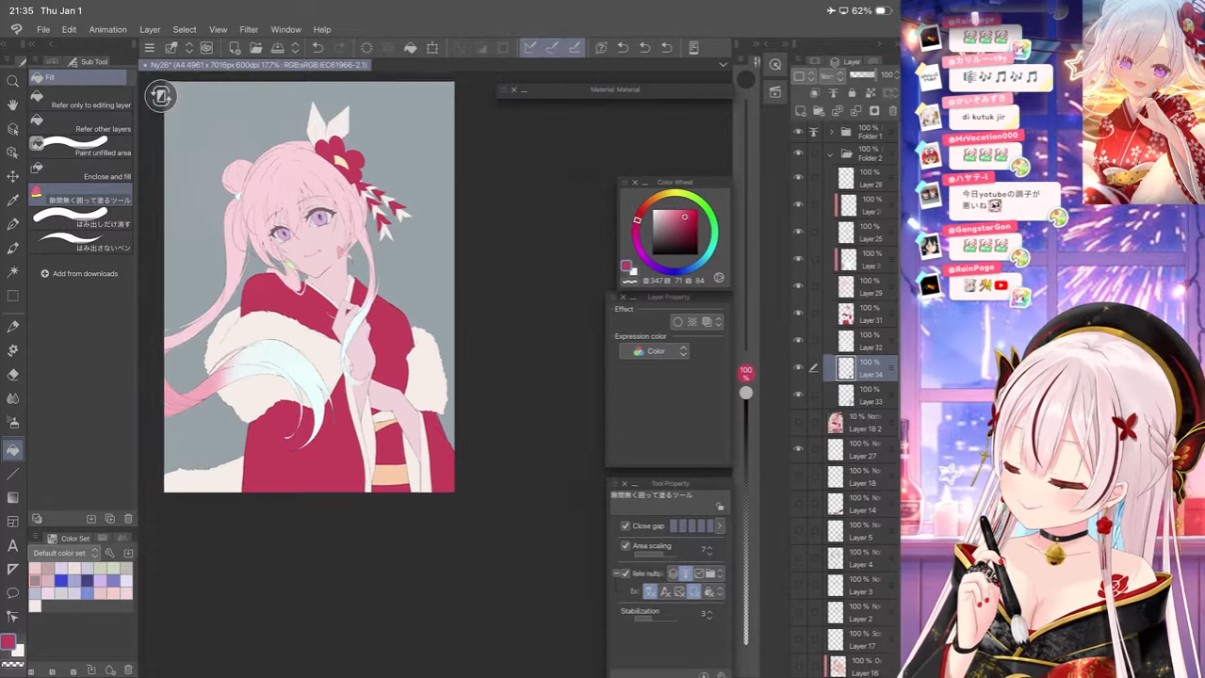This screenshot has width=1205, height=678.
Task: Select the Hand move tool
Action: (13, 105)
